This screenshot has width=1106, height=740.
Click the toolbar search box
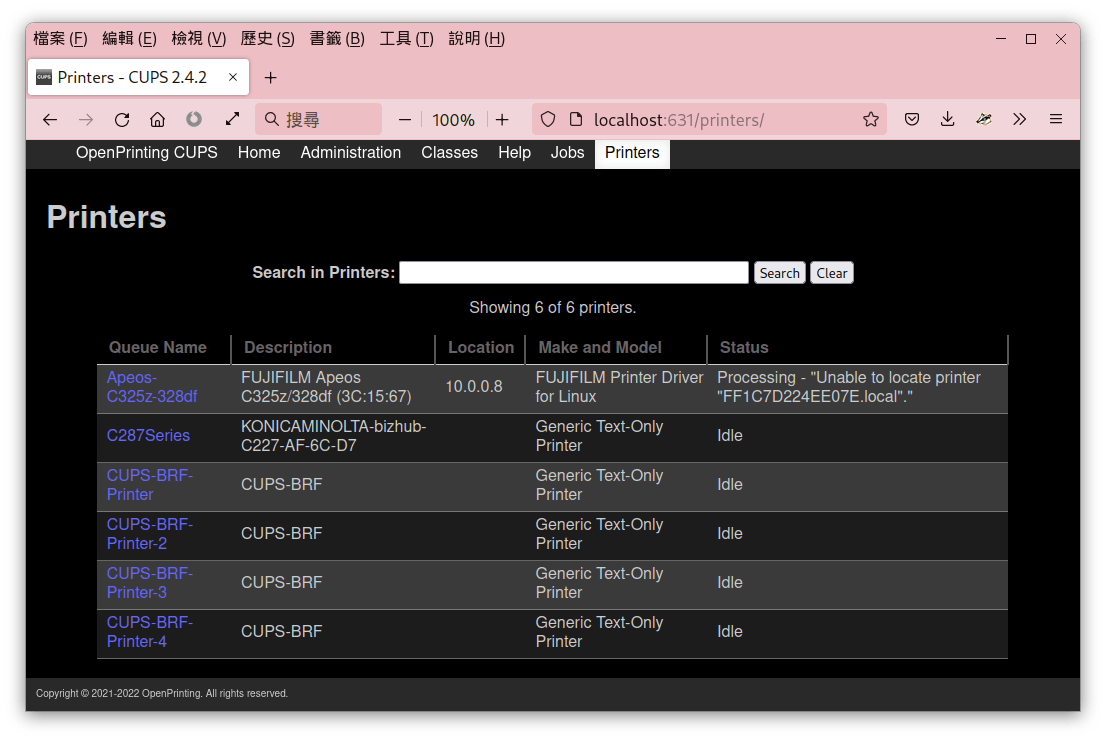pos(319,120)
